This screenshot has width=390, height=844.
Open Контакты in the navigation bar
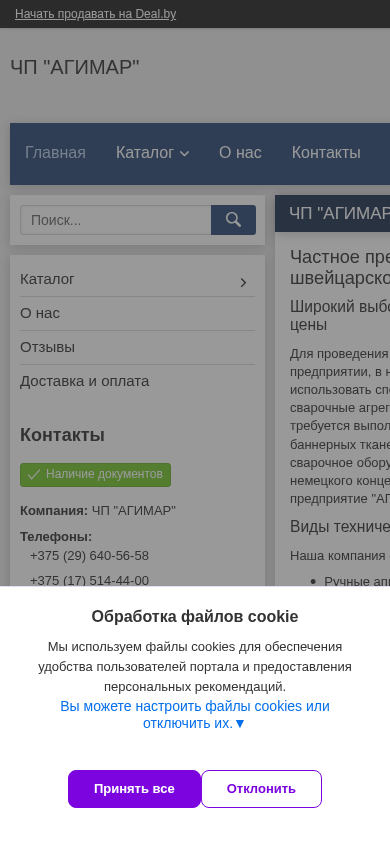326,153
